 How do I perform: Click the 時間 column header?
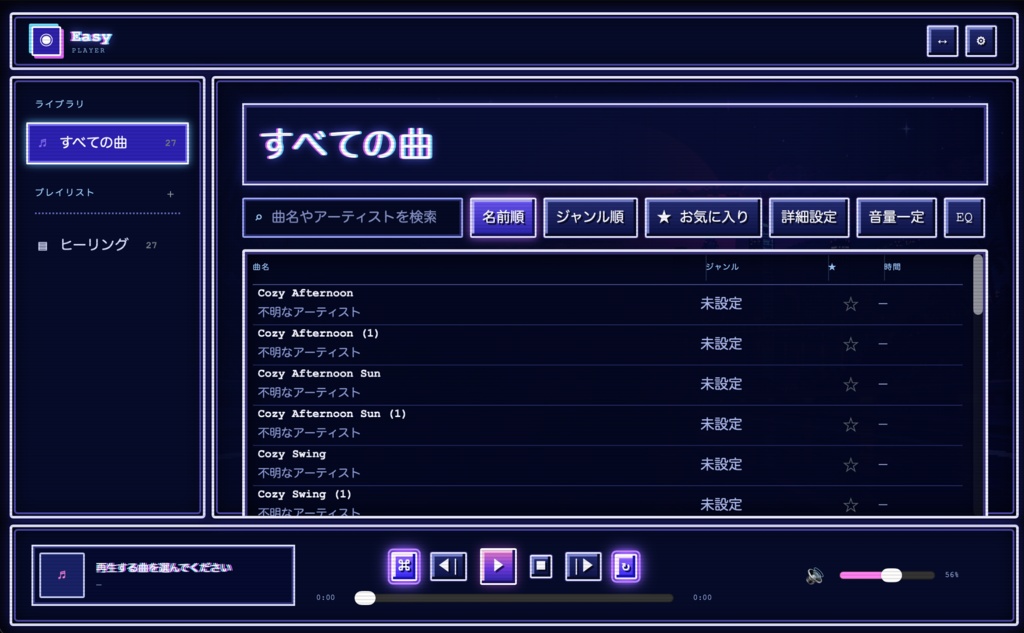(892, 267)
